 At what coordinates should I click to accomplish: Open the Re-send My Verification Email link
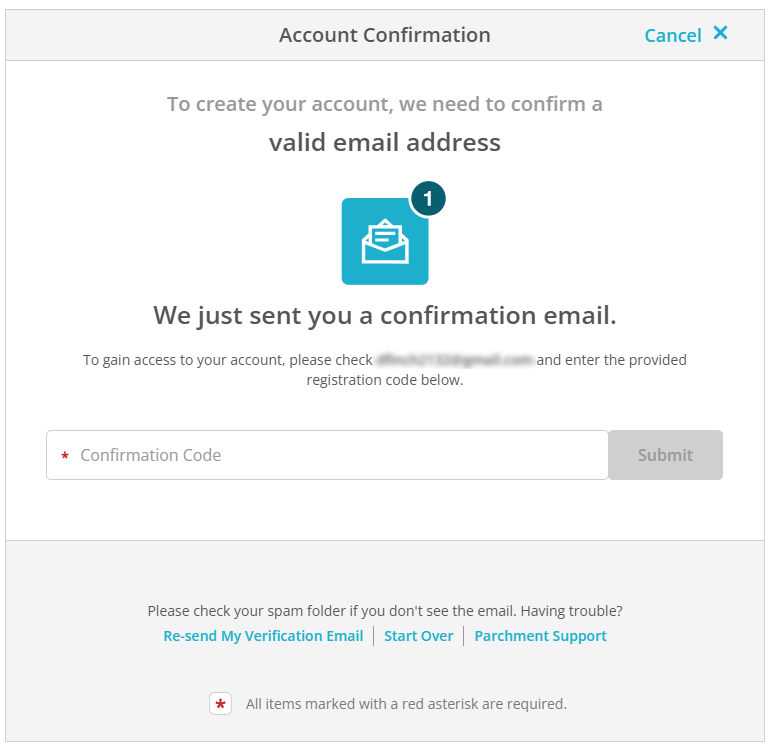[x=263, y=636]
